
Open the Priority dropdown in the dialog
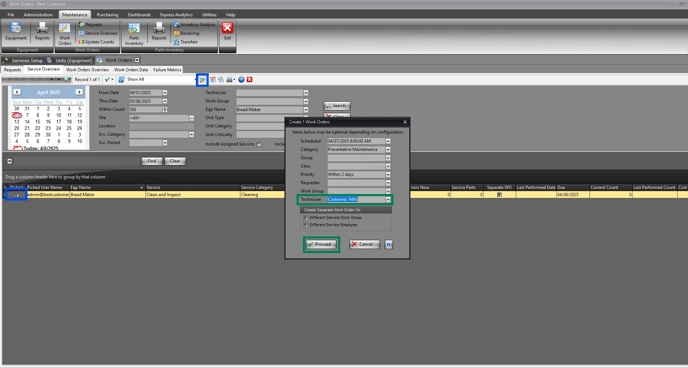pos(388,175)
